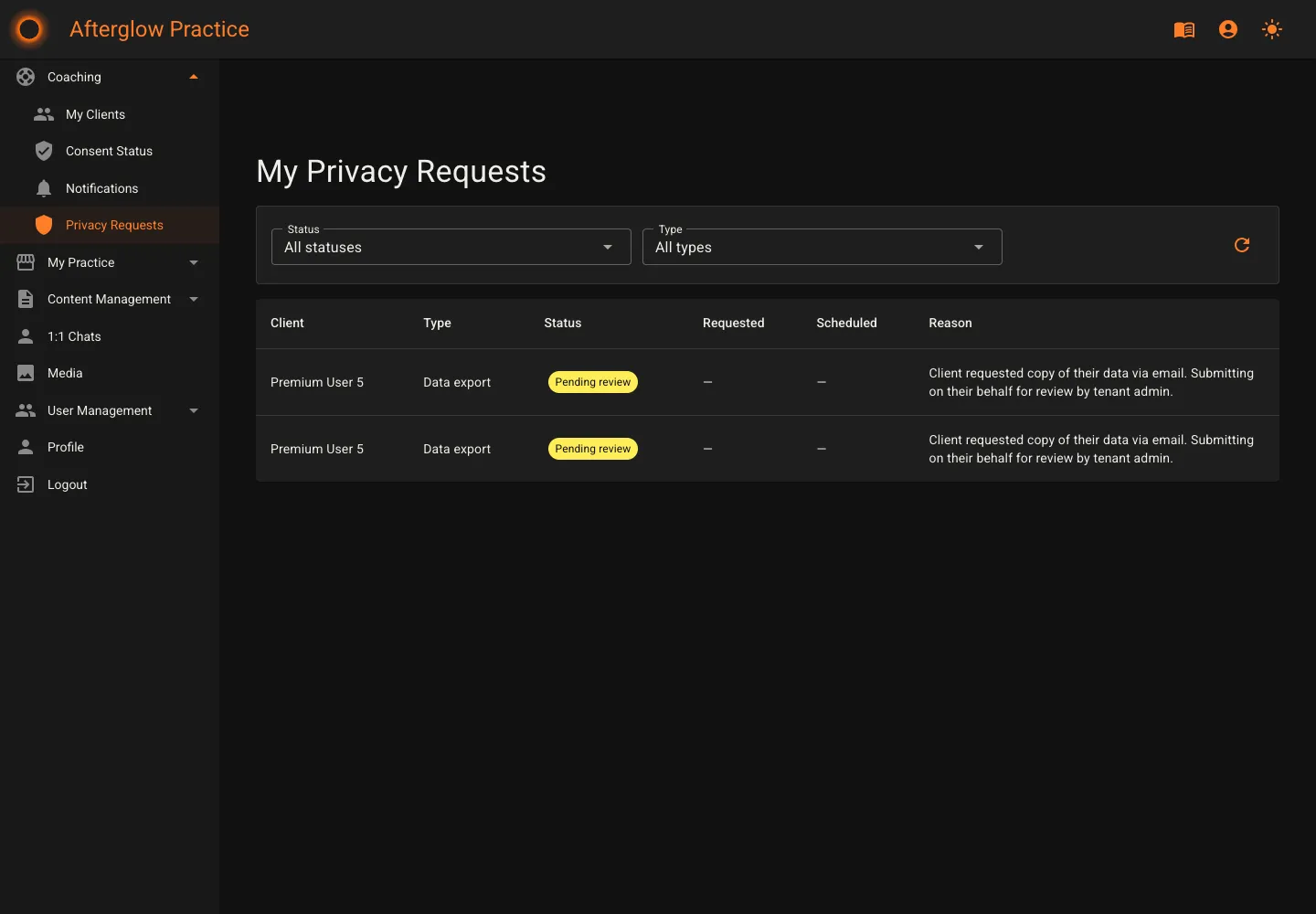
Task: Click first row Data export cell
Action: point(457,382)
